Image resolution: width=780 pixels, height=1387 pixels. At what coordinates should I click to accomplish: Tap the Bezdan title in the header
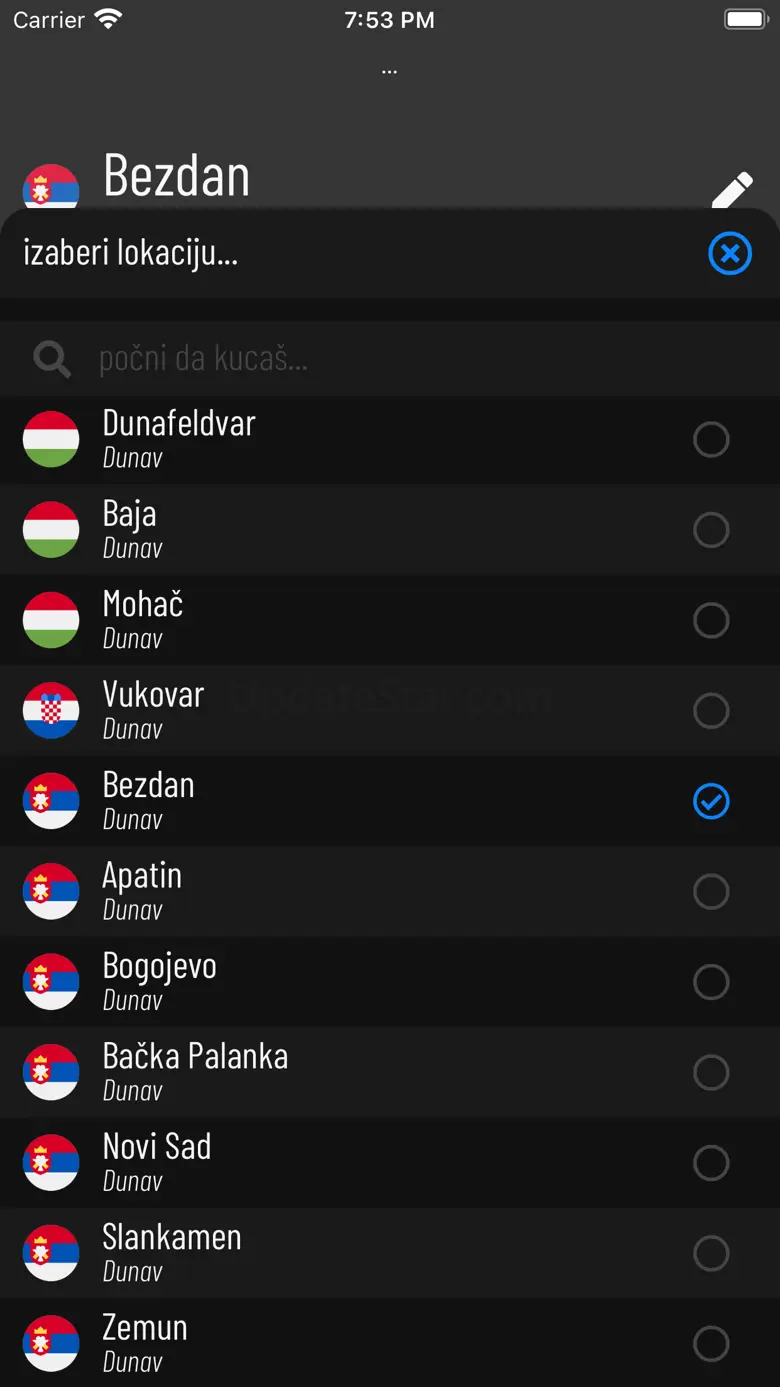point(177,176)
